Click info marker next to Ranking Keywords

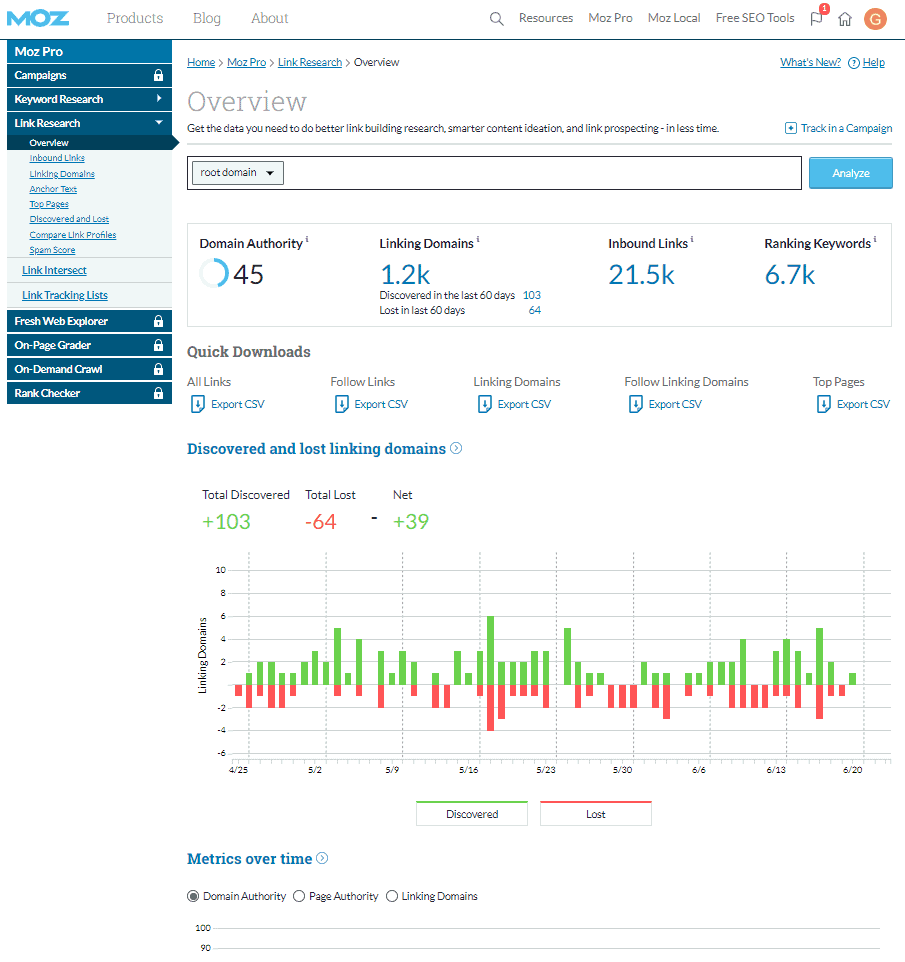[x=875, y=239]
